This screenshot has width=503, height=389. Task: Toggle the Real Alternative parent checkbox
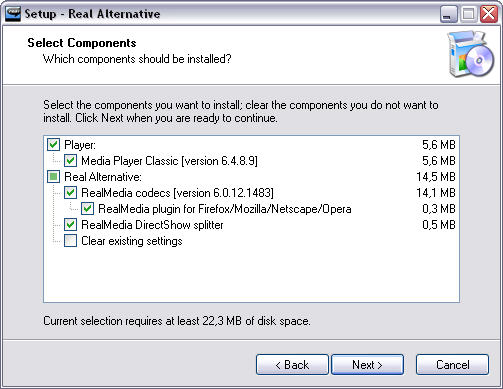[53, 177]
